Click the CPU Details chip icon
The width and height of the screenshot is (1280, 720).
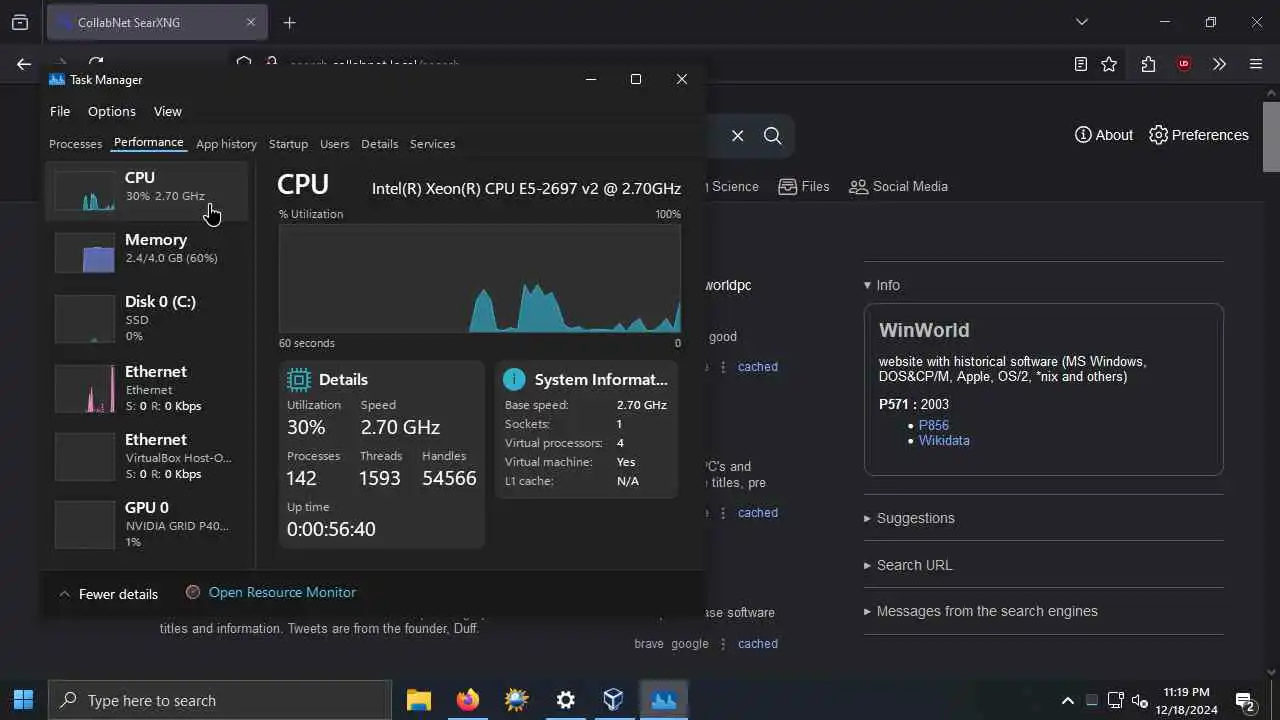pos(298,379)
